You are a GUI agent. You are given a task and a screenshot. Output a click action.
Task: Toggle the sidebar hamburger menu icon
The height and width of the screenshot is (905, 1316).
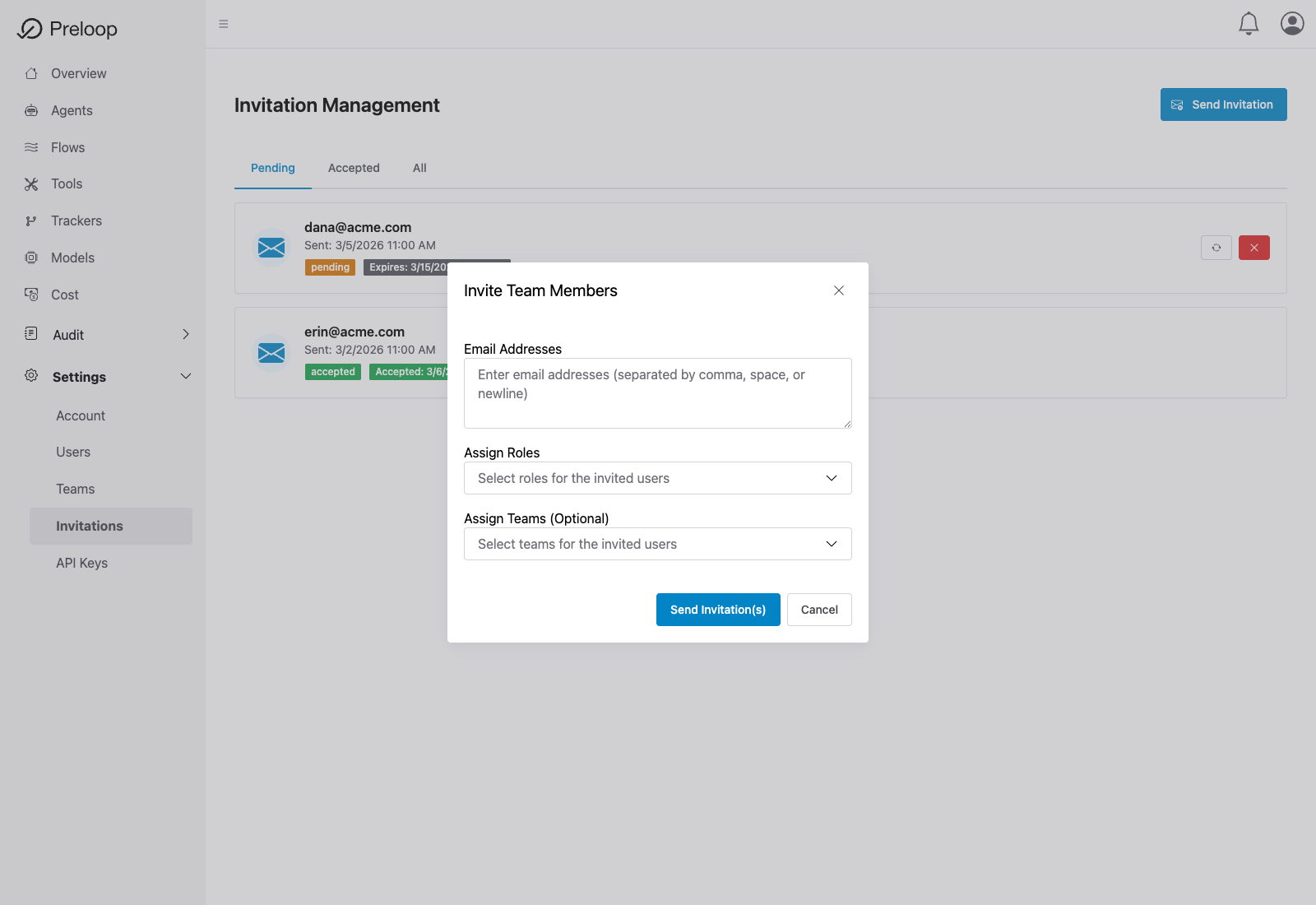[223, 24]
